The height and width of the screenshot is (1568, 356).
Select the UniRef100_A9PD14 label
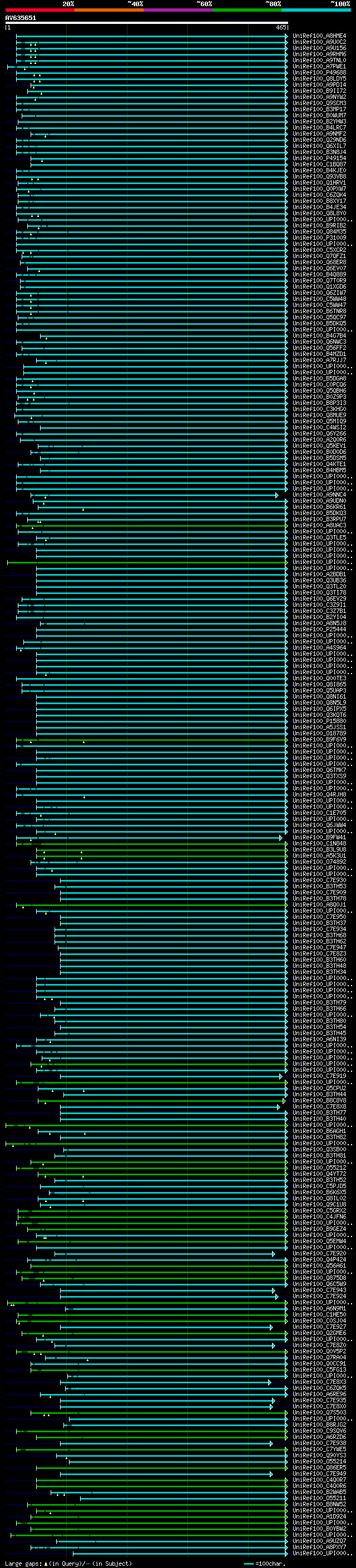tap(319, 85)
